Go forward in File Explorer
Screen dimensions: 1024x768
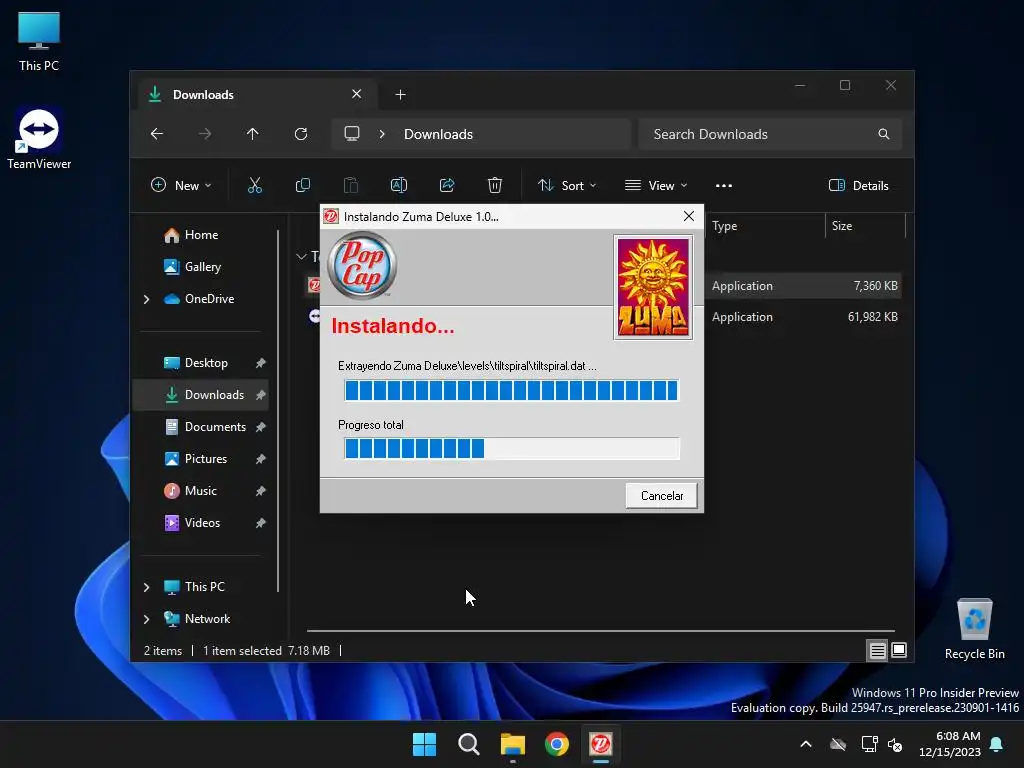pos(205,134)
